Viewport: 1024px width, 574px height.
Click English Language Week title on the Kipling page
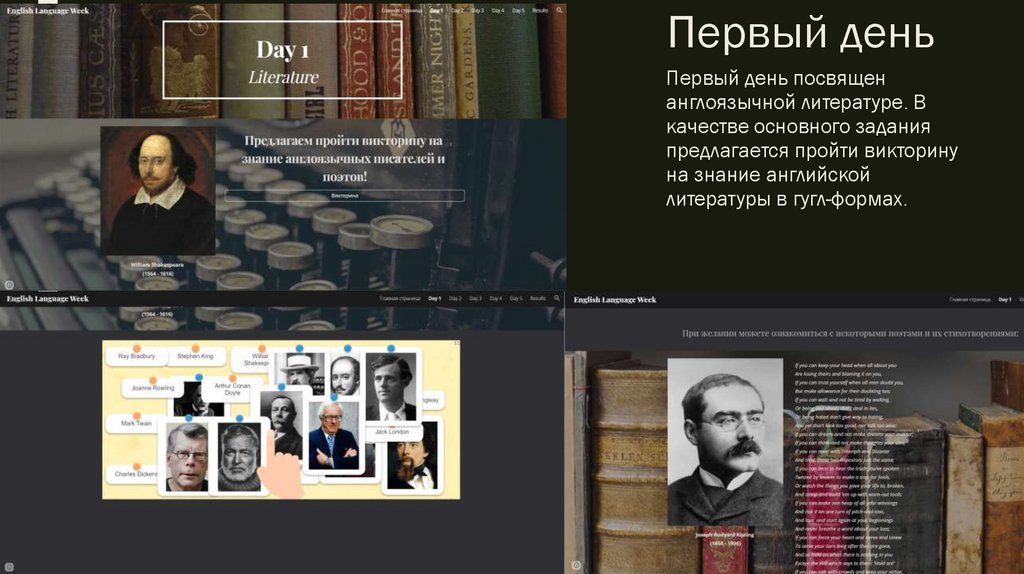point(615,300)
